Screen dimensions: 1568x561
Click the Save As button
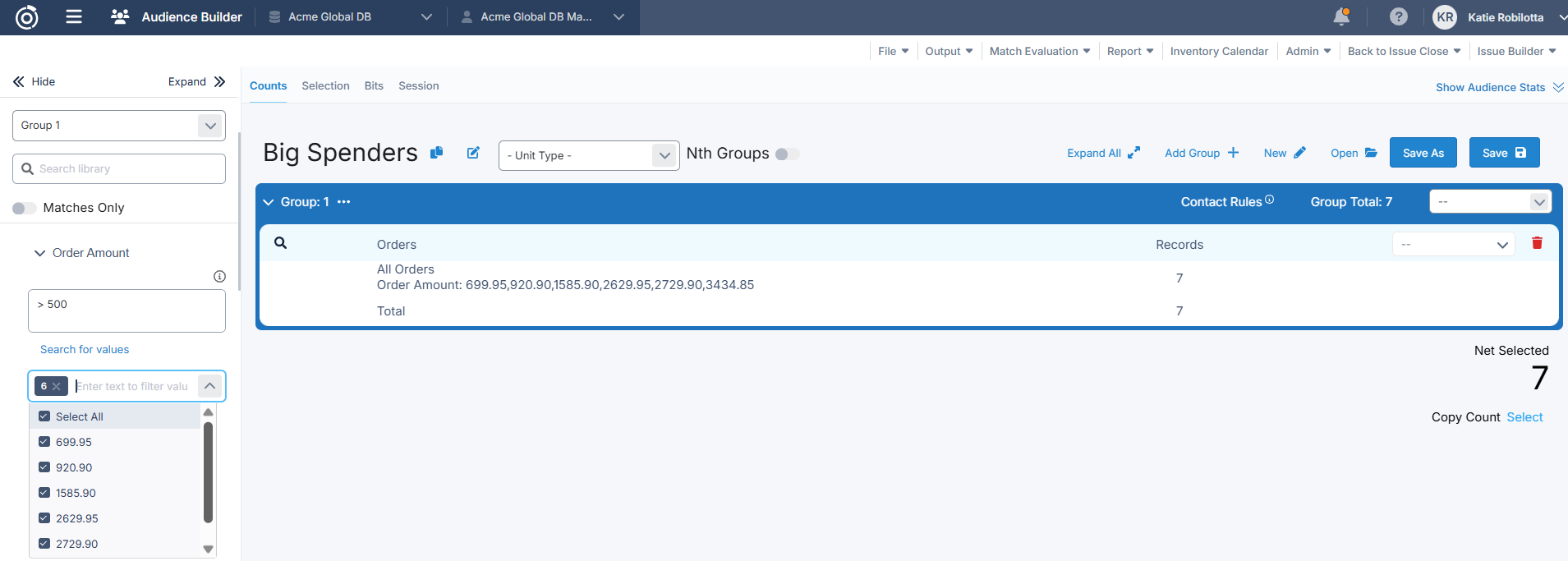(1423, 153)
